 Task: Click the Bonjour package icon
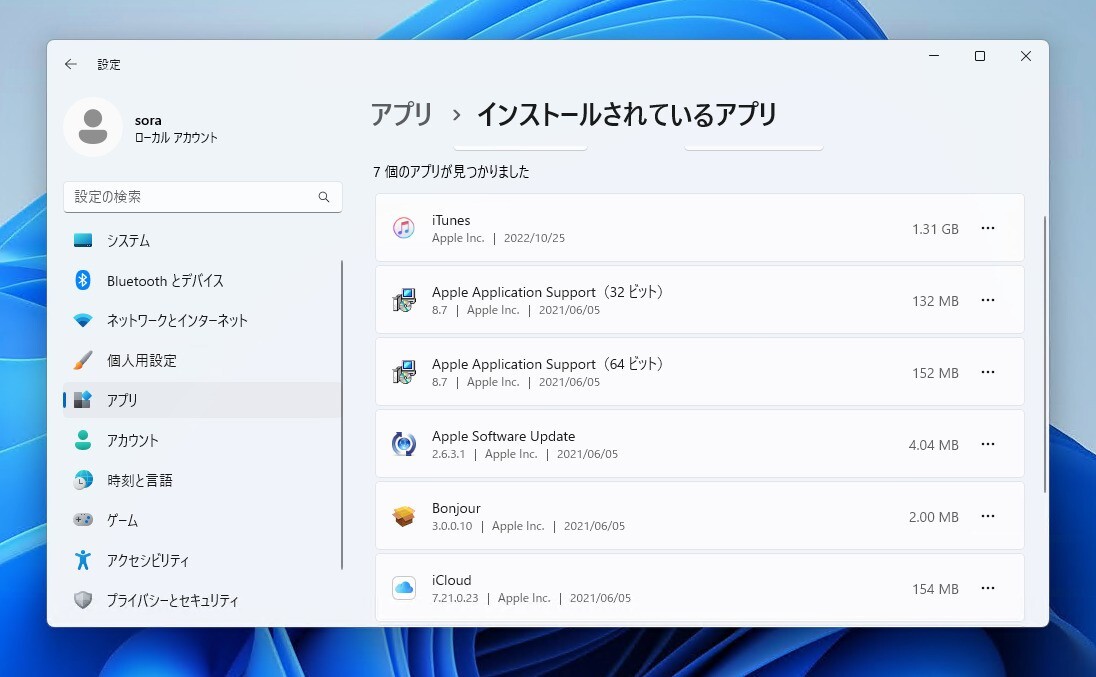point(404,516)
